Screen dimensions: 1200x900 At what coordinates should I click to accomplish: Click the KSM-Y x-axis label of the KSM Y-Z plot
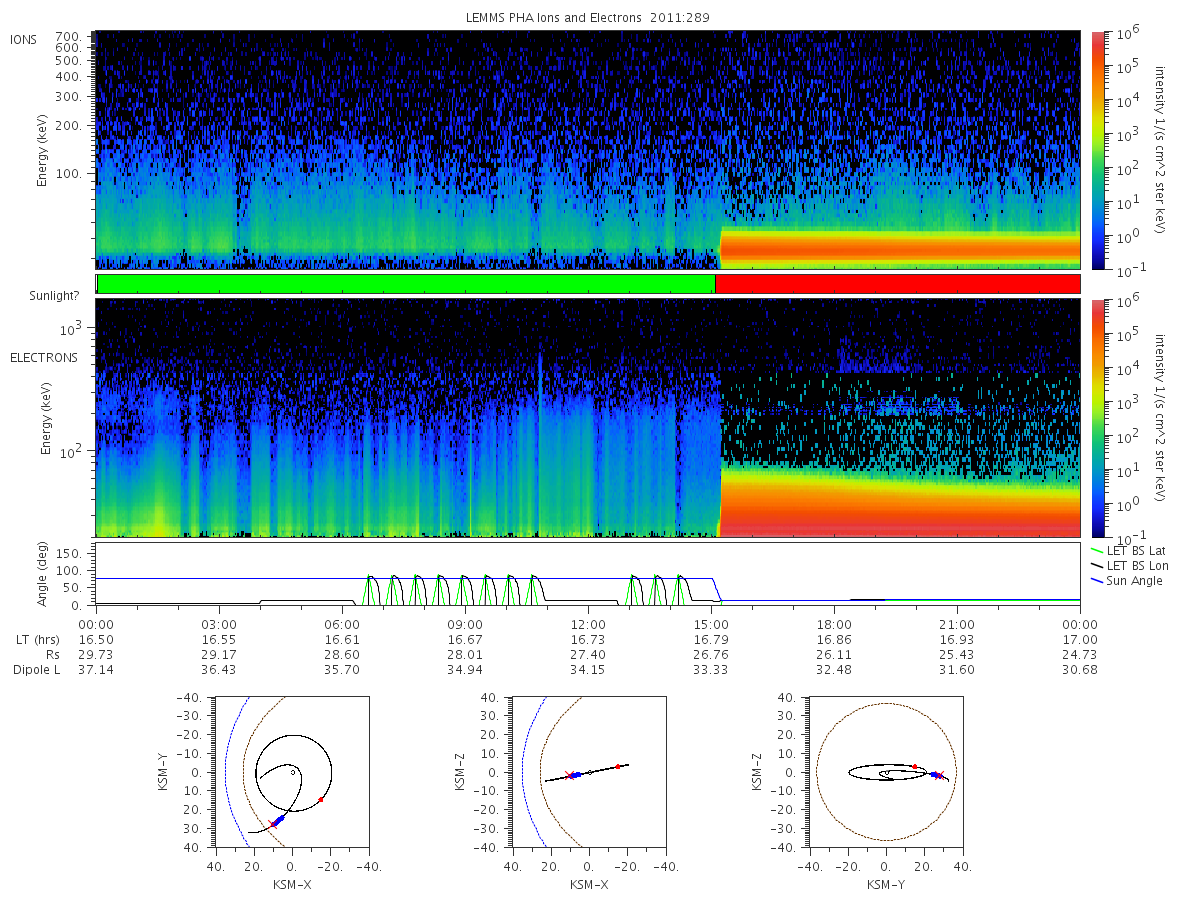[x=885, y=883]
